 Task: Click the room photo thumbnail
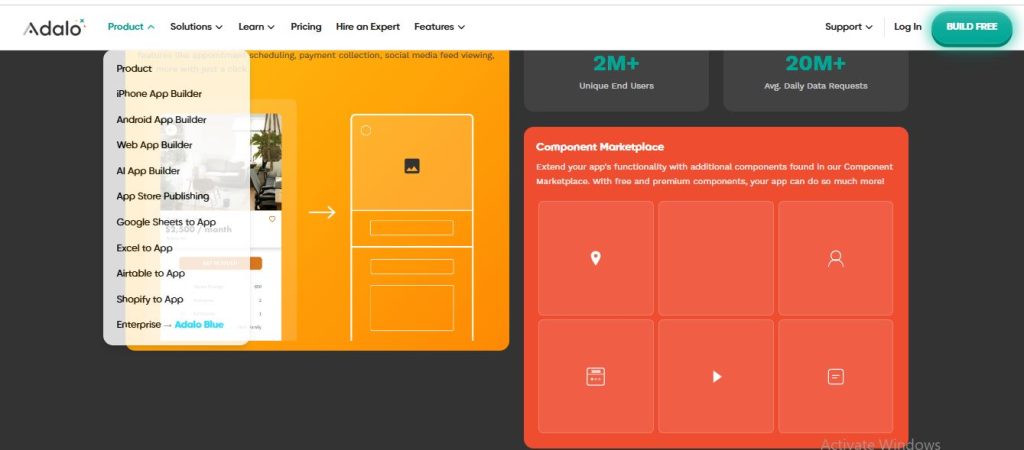tap(221, 162)
